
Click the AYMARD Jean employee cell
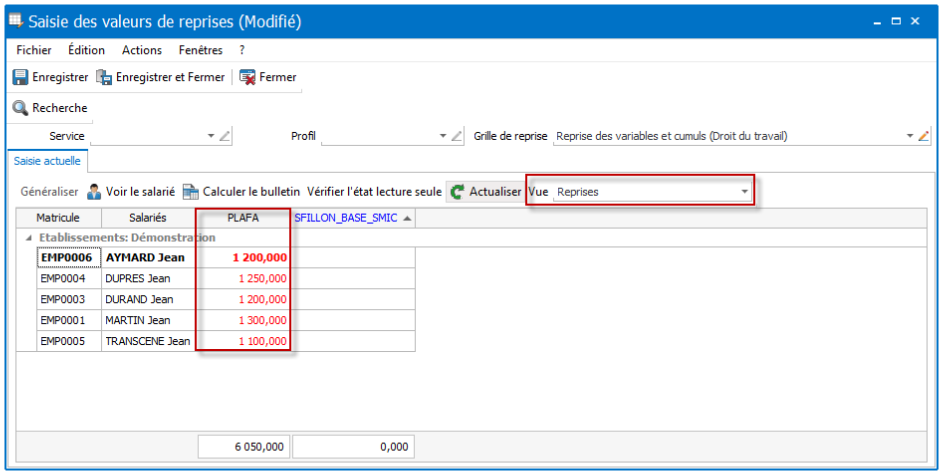click(x=149, y=258)
